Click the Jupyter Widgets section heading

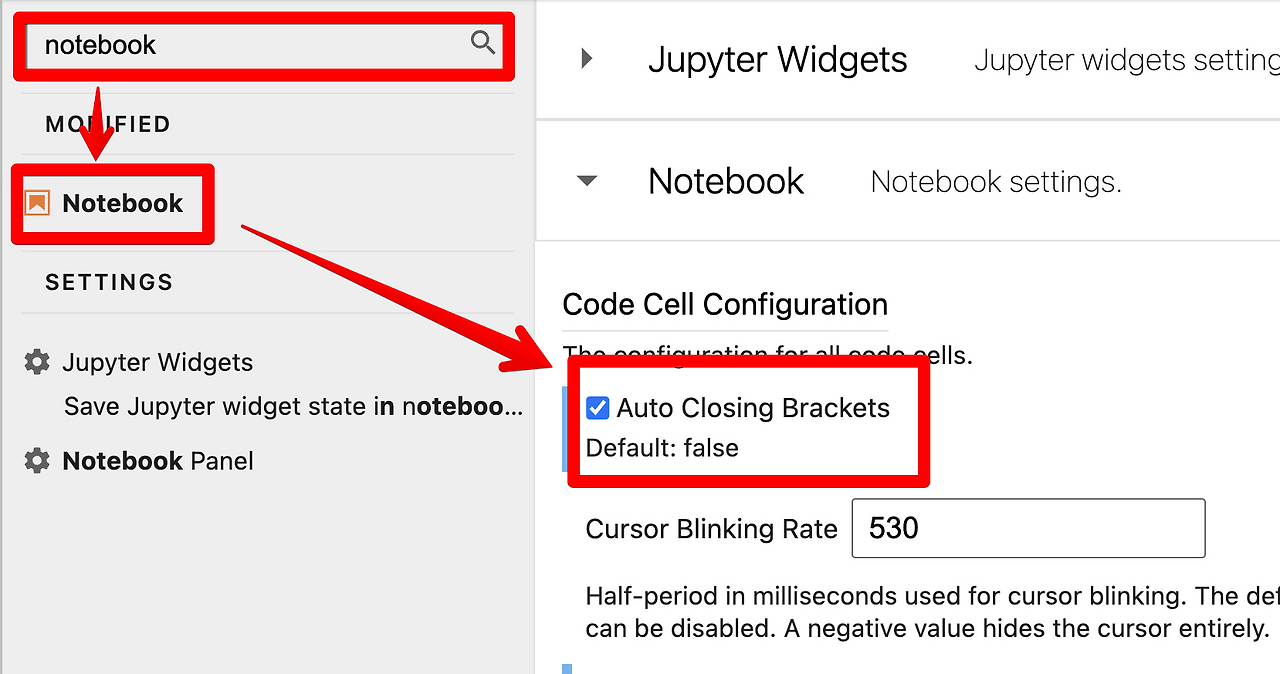[x=778, y=59]
